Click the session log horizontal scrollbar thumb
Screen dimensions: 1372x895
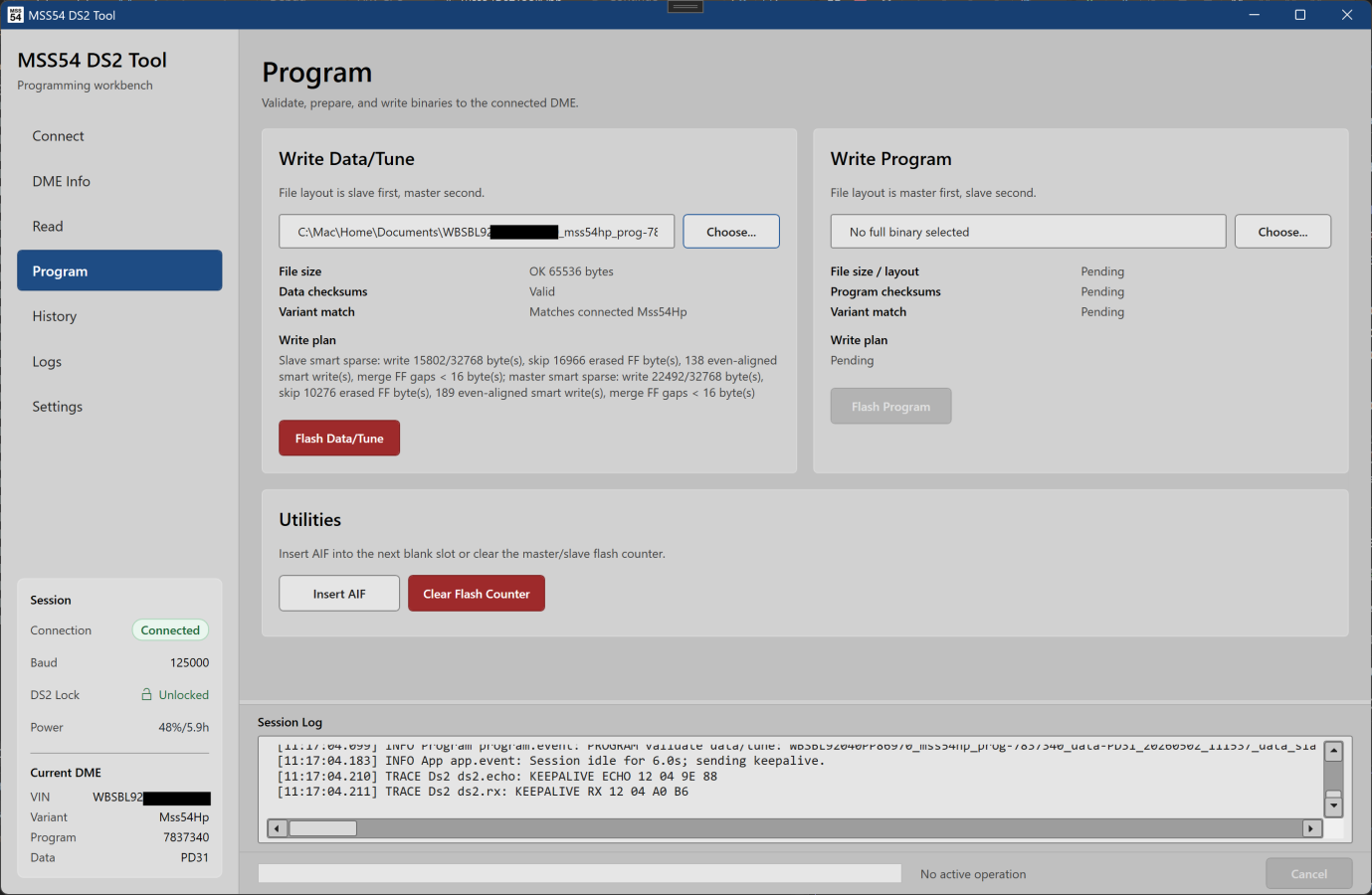[322, 828]
